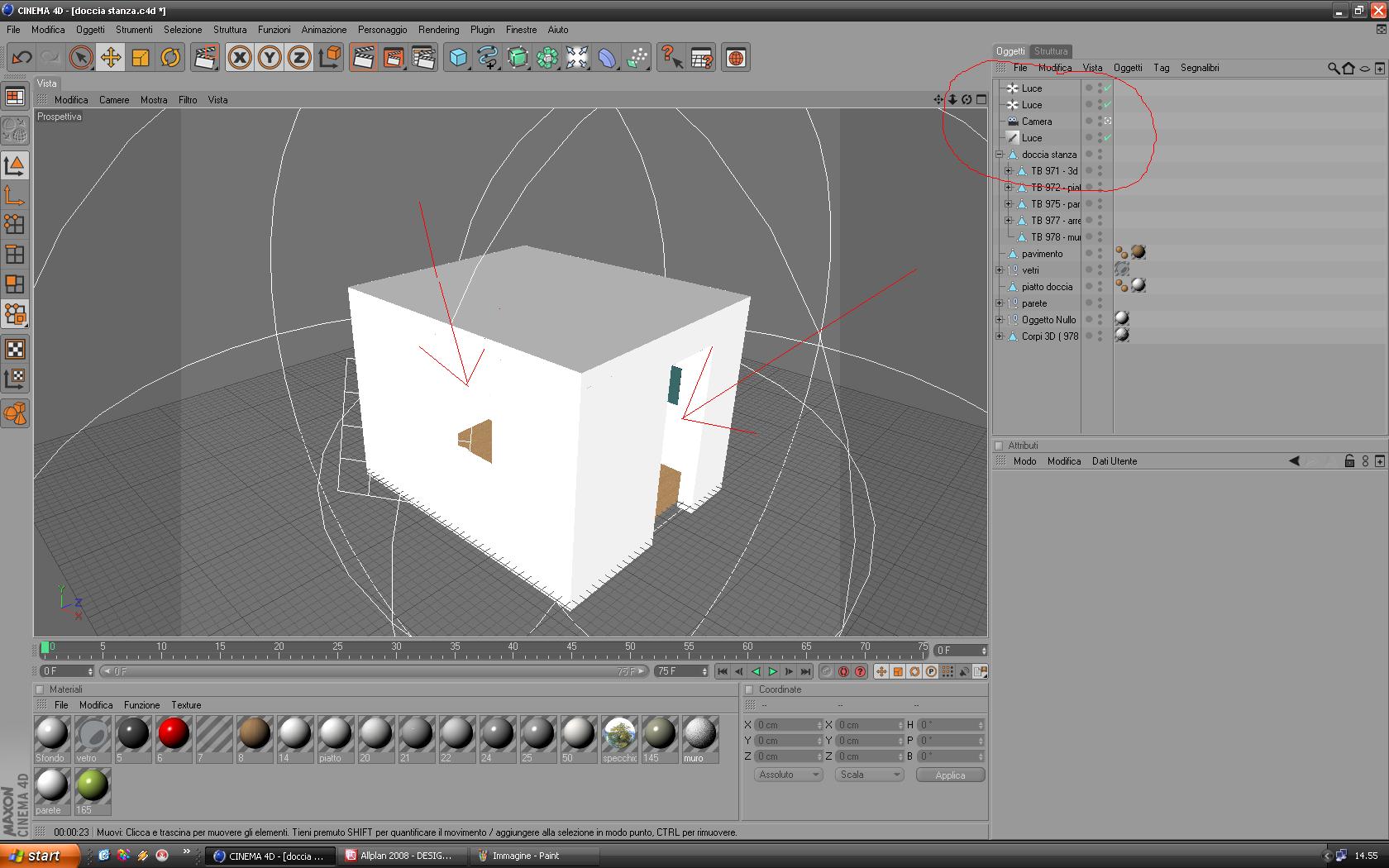Switch to Points mode in left sidebar
1389x868 pixels.
[15, 225]
